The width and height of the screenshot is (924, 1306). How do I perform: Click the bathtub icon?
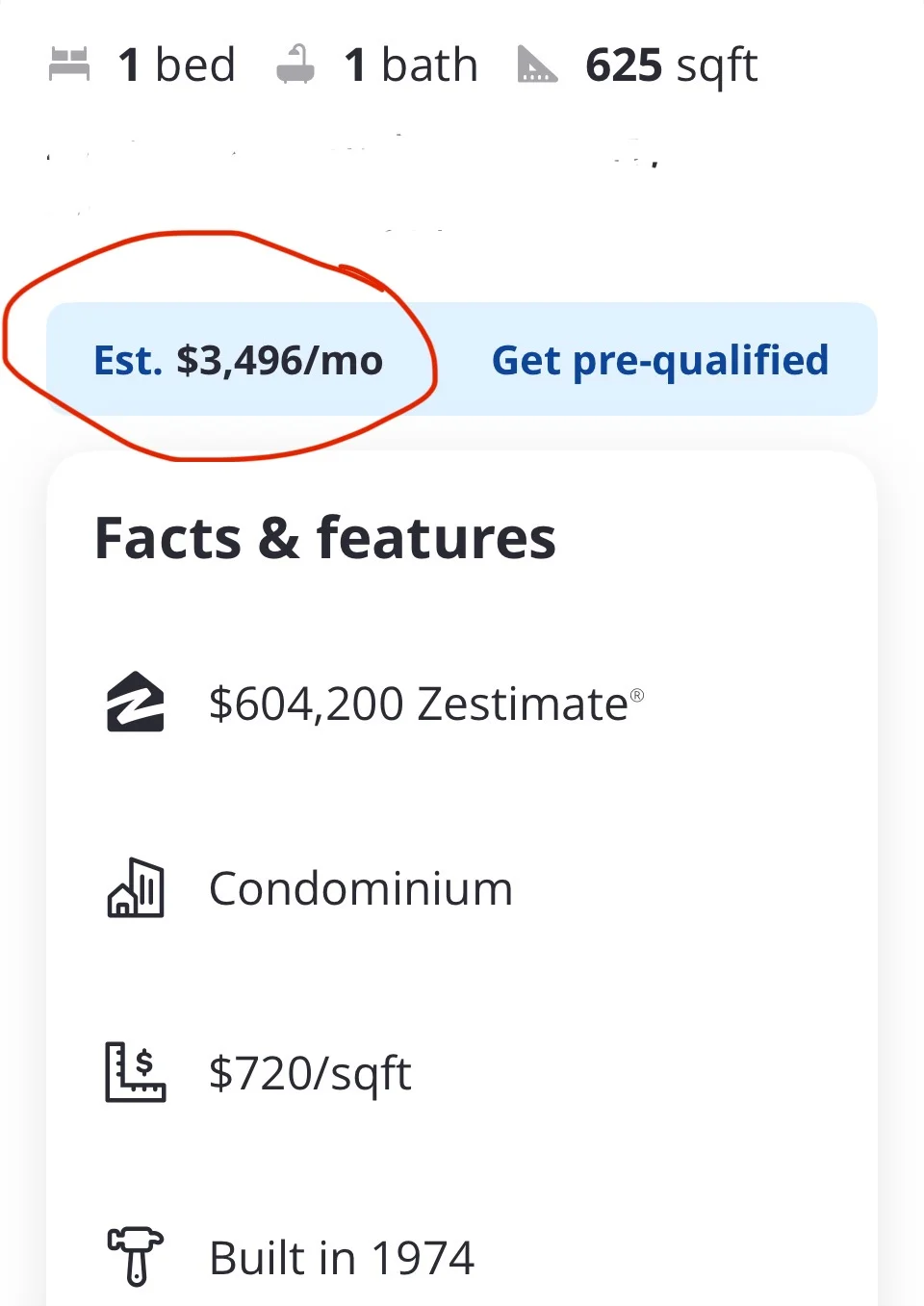[295, 65]
